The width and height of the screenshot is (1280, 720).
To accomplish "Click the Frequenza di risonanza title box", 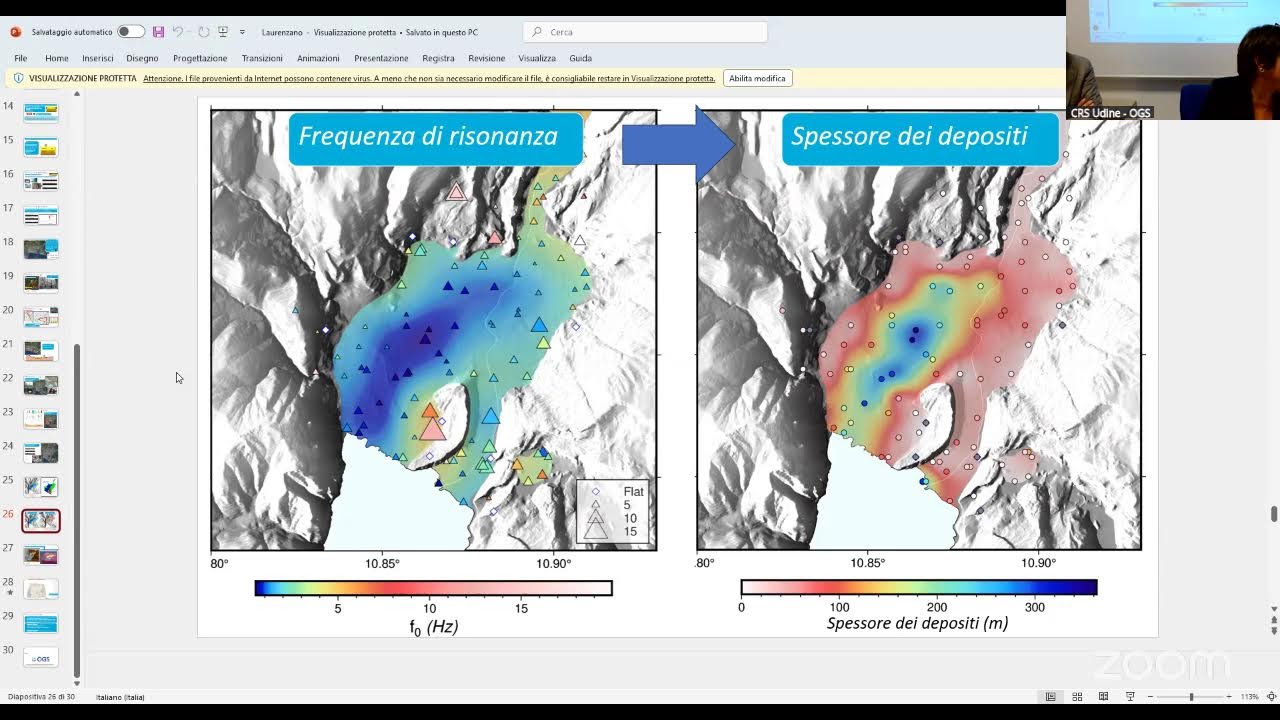I will [x=435, y=138].
